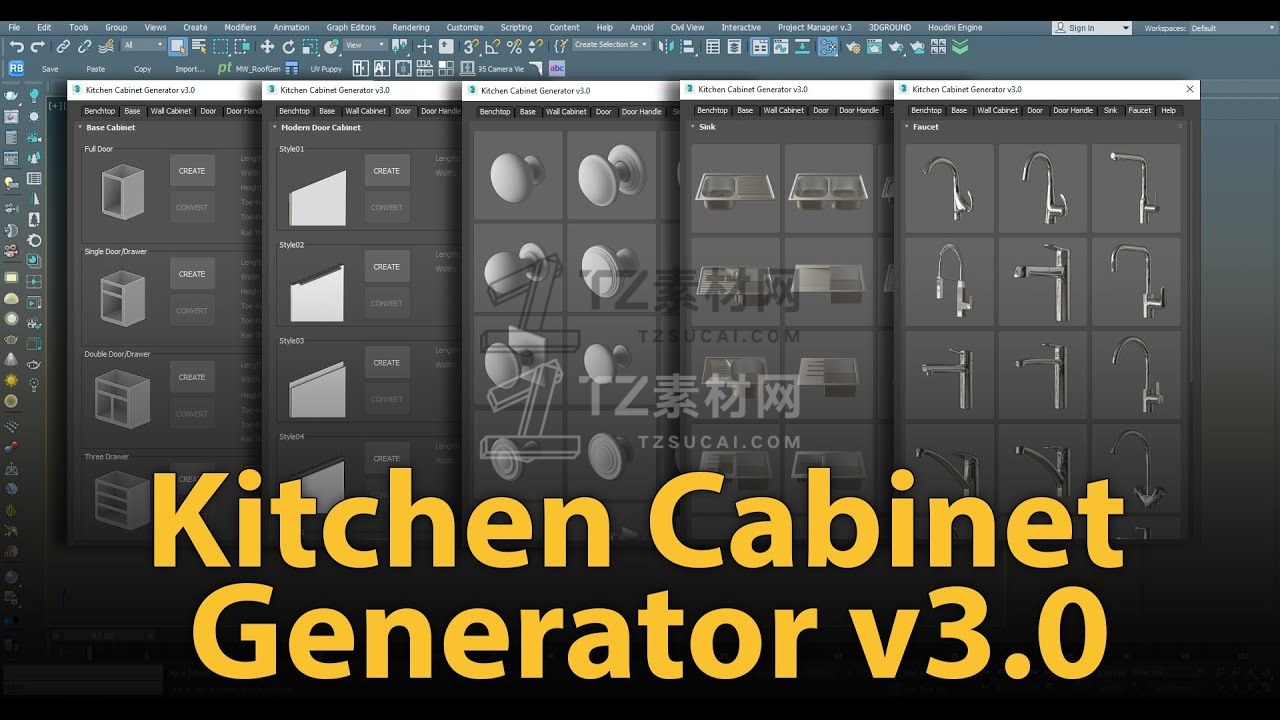Click CREATE for Full Door cabinet
Viewport: 1280px width, 720px height.
click(x=192, y=171)
